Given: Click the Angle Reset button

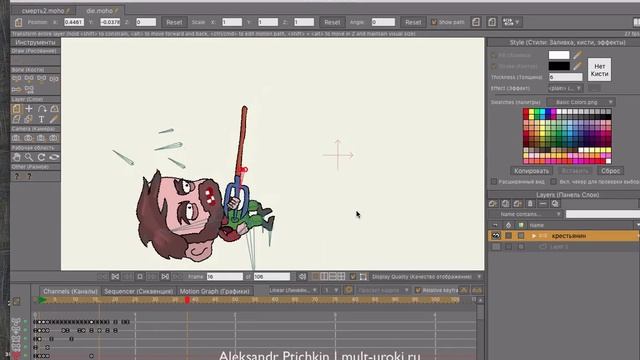Looking at the screenshot, I should pos(413,22).
